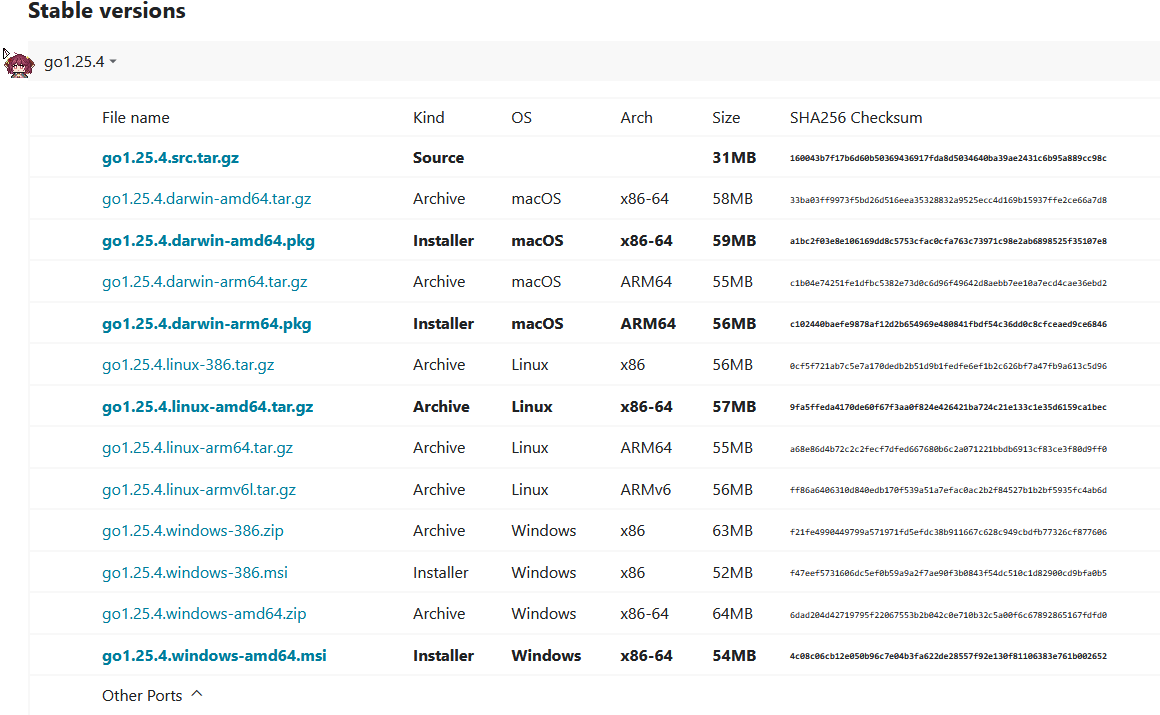Download go1.25.4.windows-amd64.zip archive
This screenshot has width=1160, height=715.
coord(204,614)
